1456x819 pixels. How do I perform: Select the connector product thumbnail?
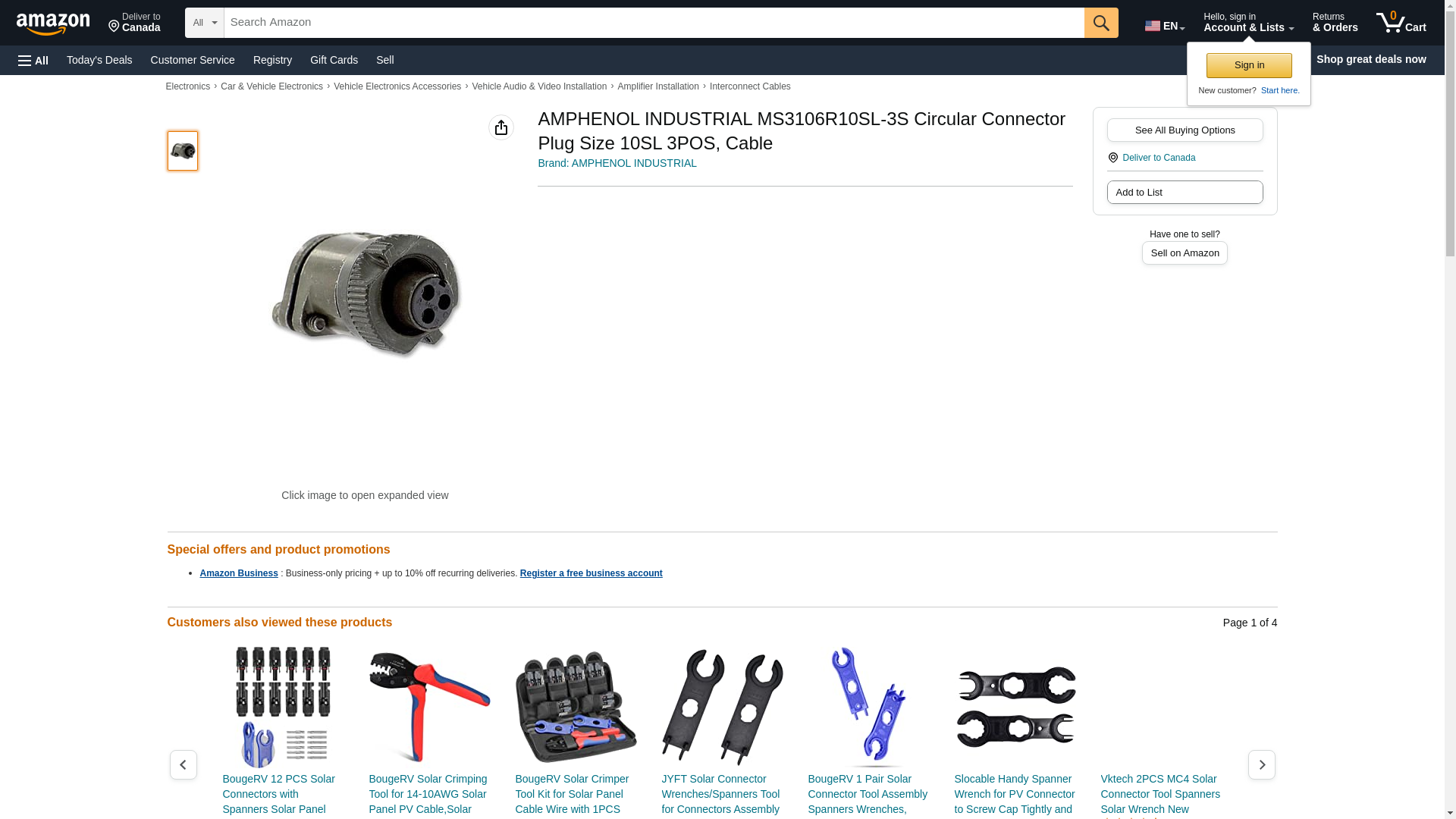tap(183, 150)
